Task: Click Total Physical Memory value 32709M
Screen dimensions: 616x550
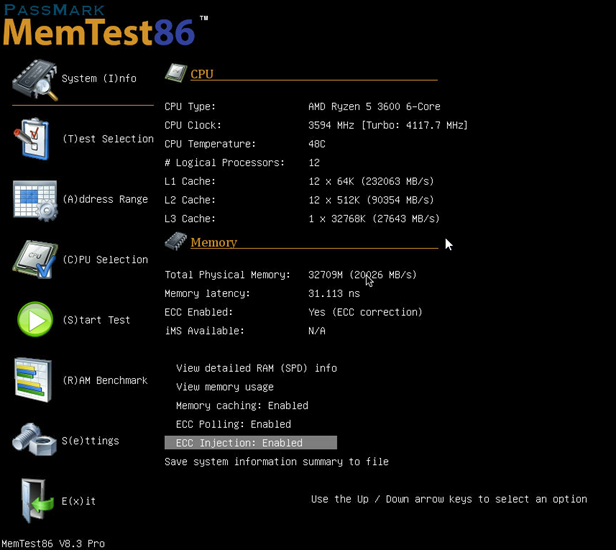Action: pyautogui.click(x=362, y=275)
